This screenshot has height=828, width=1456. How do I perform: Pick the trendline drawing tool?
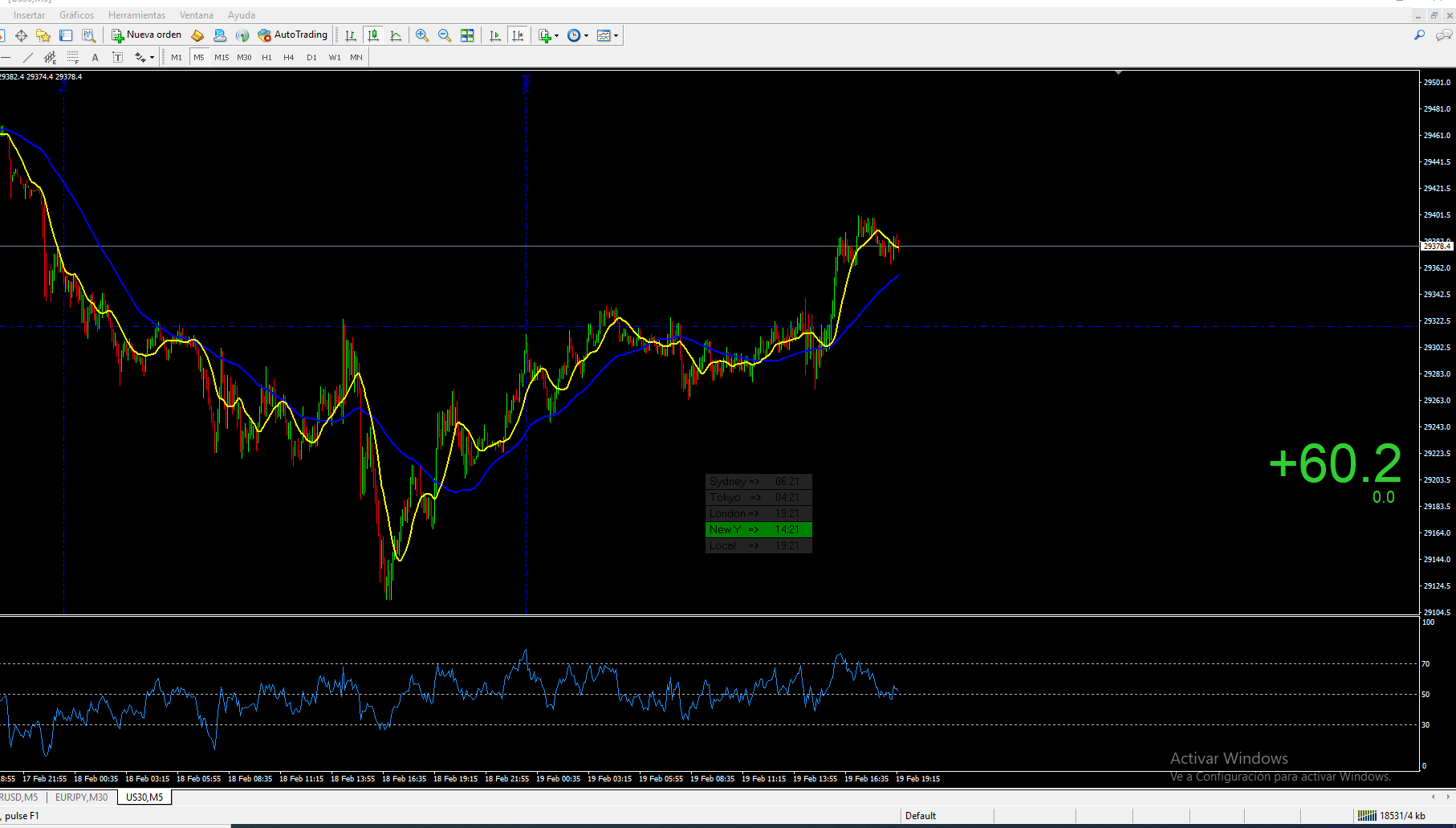[28, 57]
